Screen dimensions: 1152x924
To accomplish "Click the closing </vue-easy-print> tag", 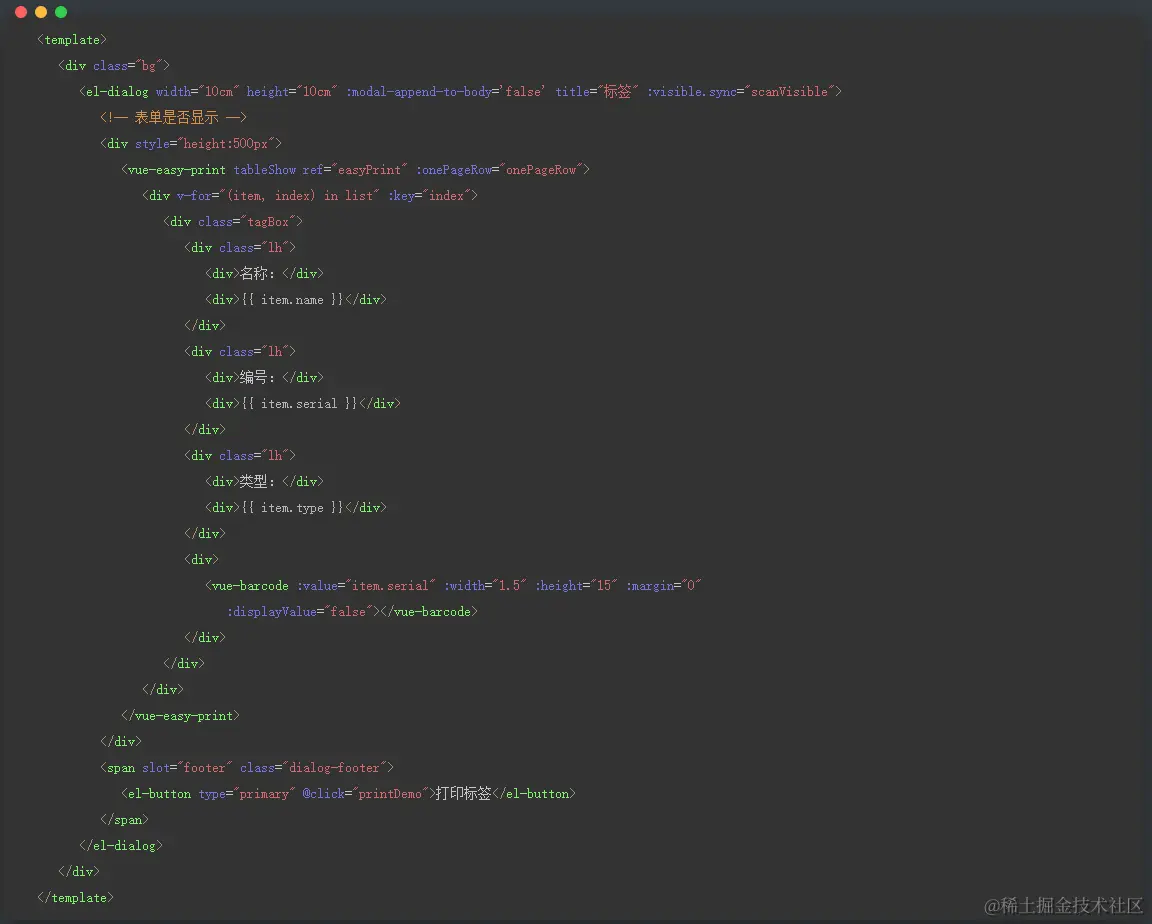I will coord(180,715).
